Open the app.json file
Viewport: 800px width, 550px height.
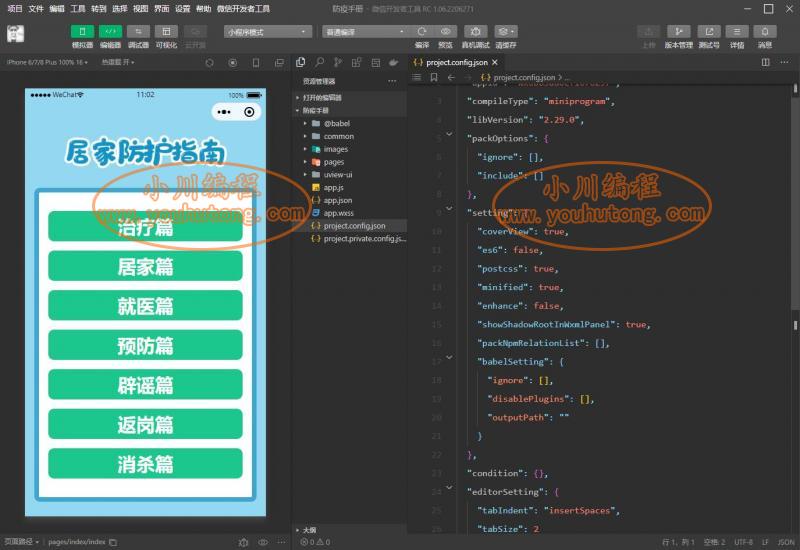350,200
